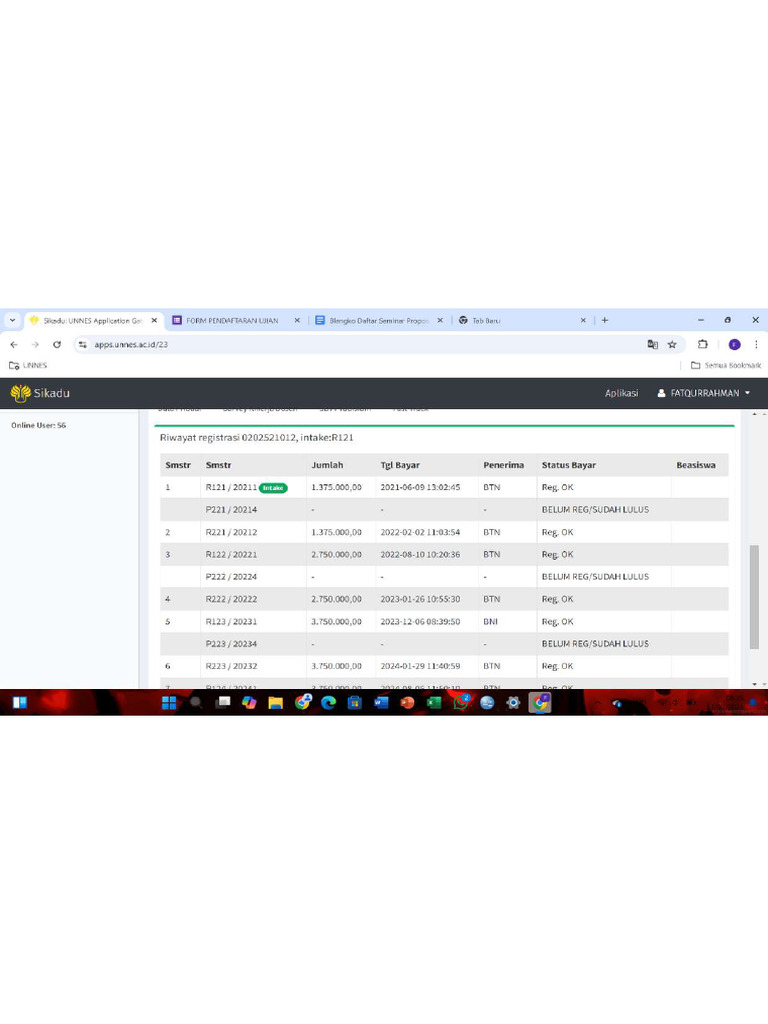Open the Windows Start button in the taskbar
768x1024 pixels.
click(x=169, y=703)
